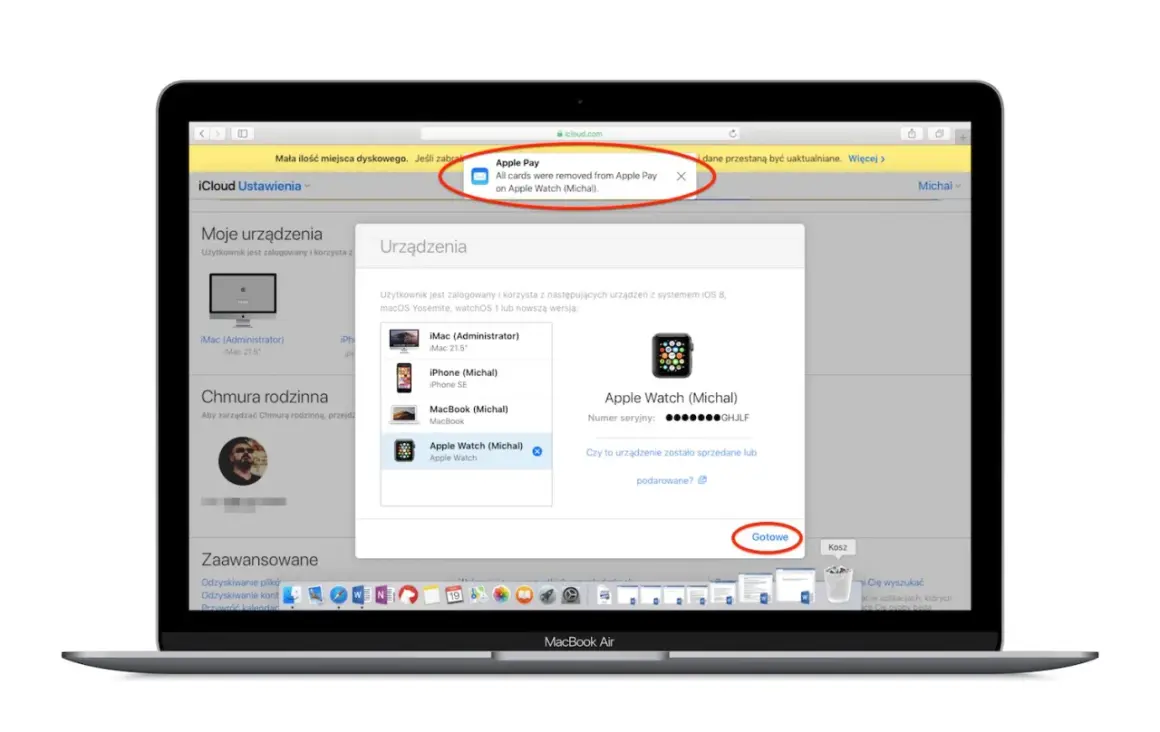Go forward with Safari's forward arrow
Screen dimensions: 1160x732
(218, 134)
